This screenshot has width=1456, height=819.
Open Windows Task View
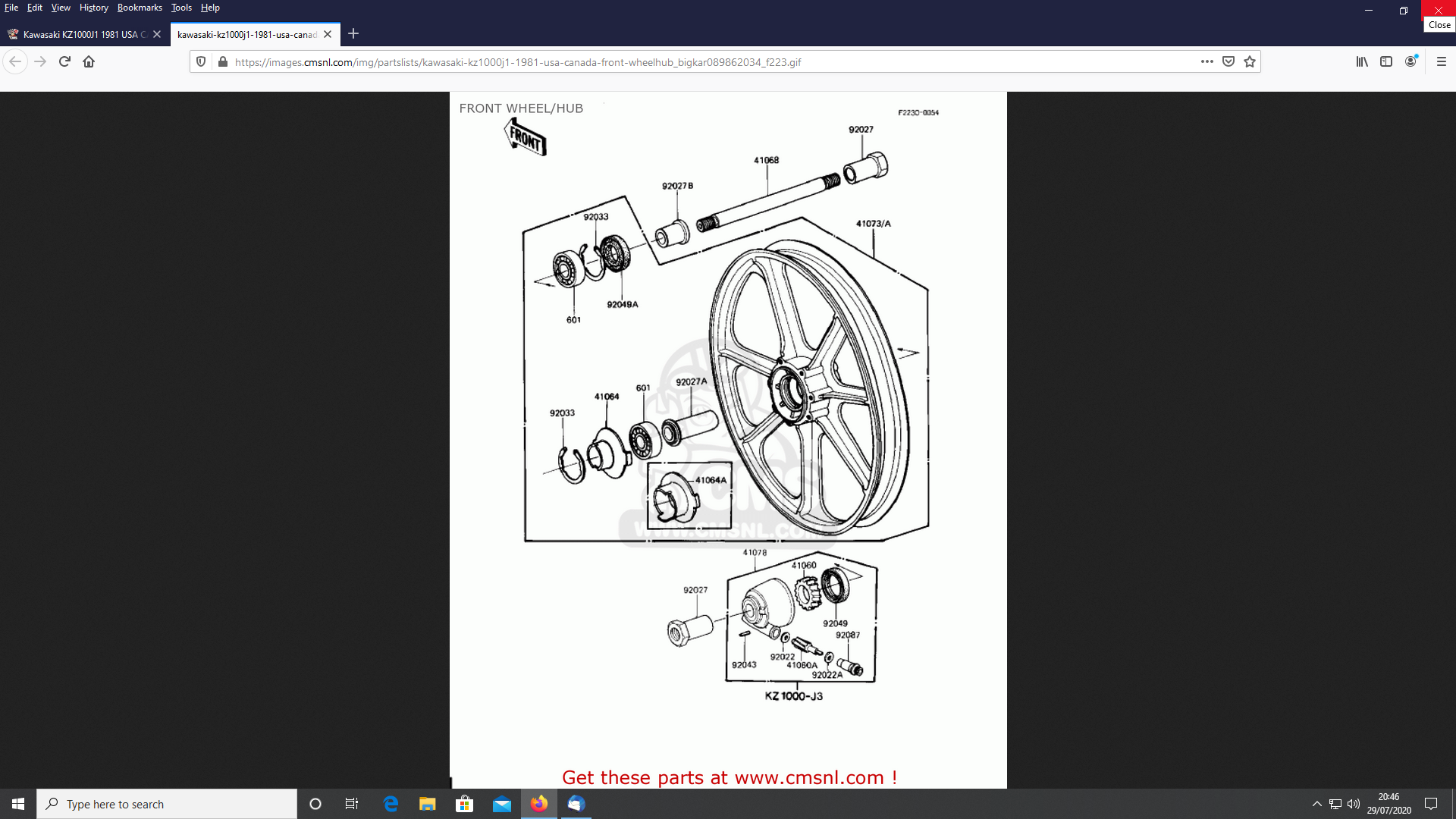(351, 804)
